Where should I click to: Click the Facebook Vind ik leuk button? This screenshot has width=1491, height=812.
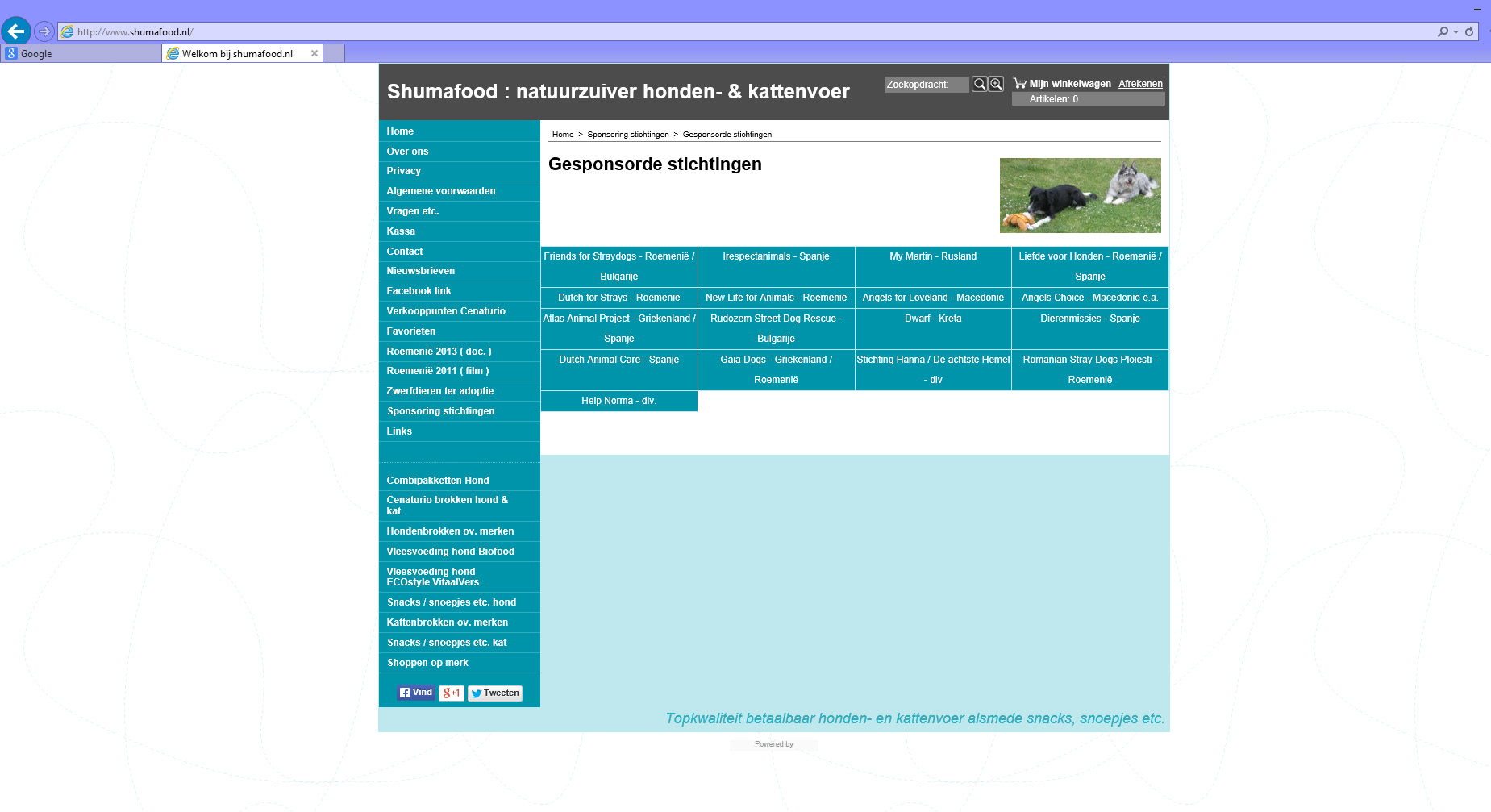[x=416, y=693]
